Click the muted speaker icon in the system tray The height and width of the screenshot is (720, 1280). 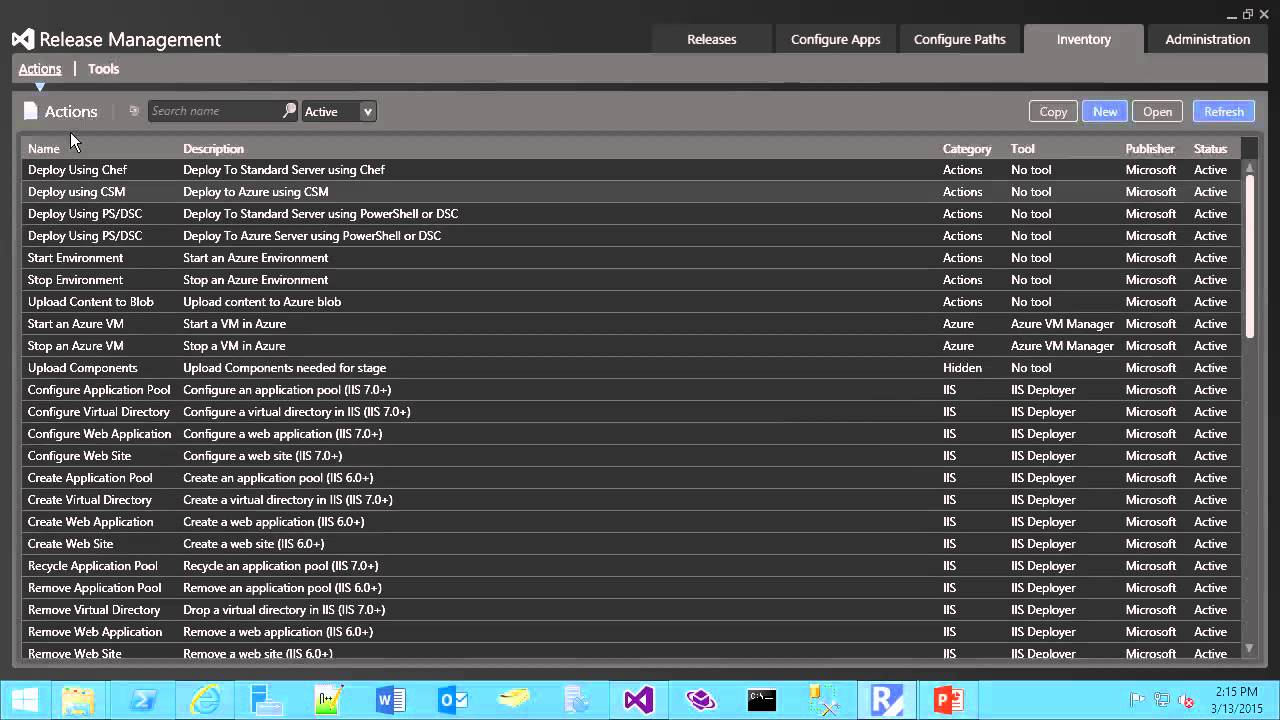[1186, 700]
